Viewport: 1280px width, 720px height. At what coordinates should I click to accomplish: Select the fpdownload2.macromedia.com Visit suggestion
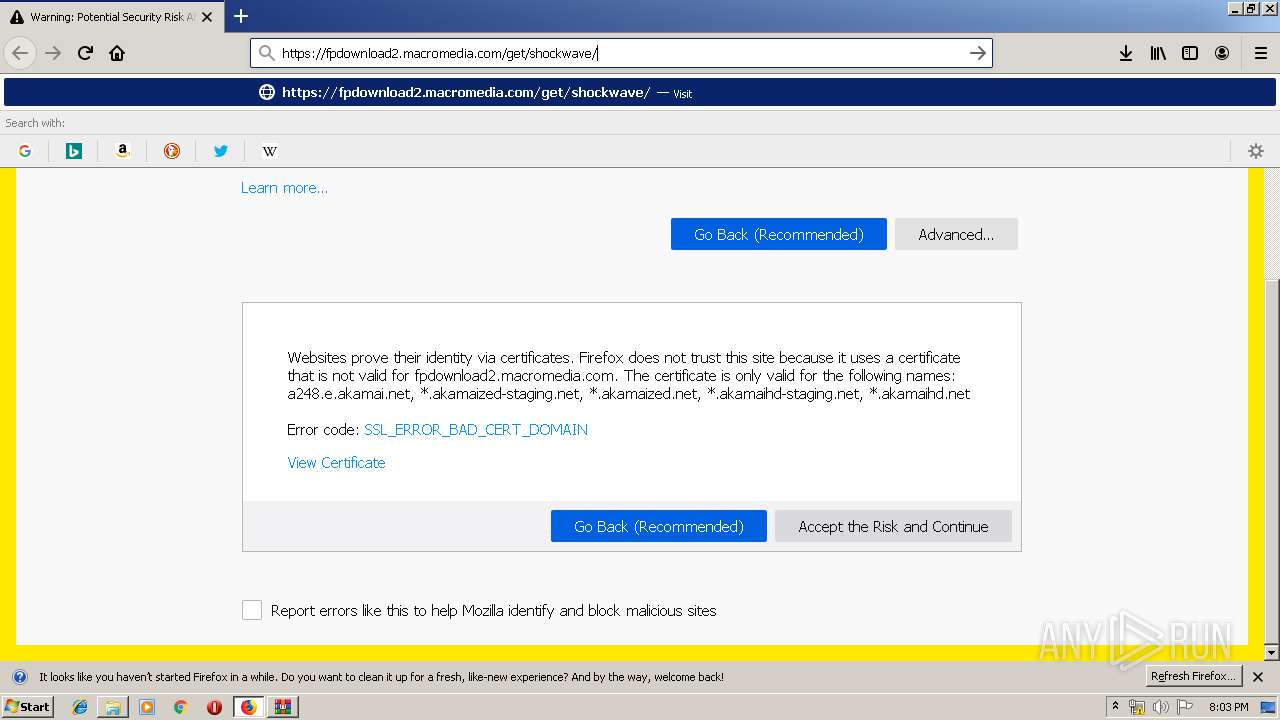[640, 92]
